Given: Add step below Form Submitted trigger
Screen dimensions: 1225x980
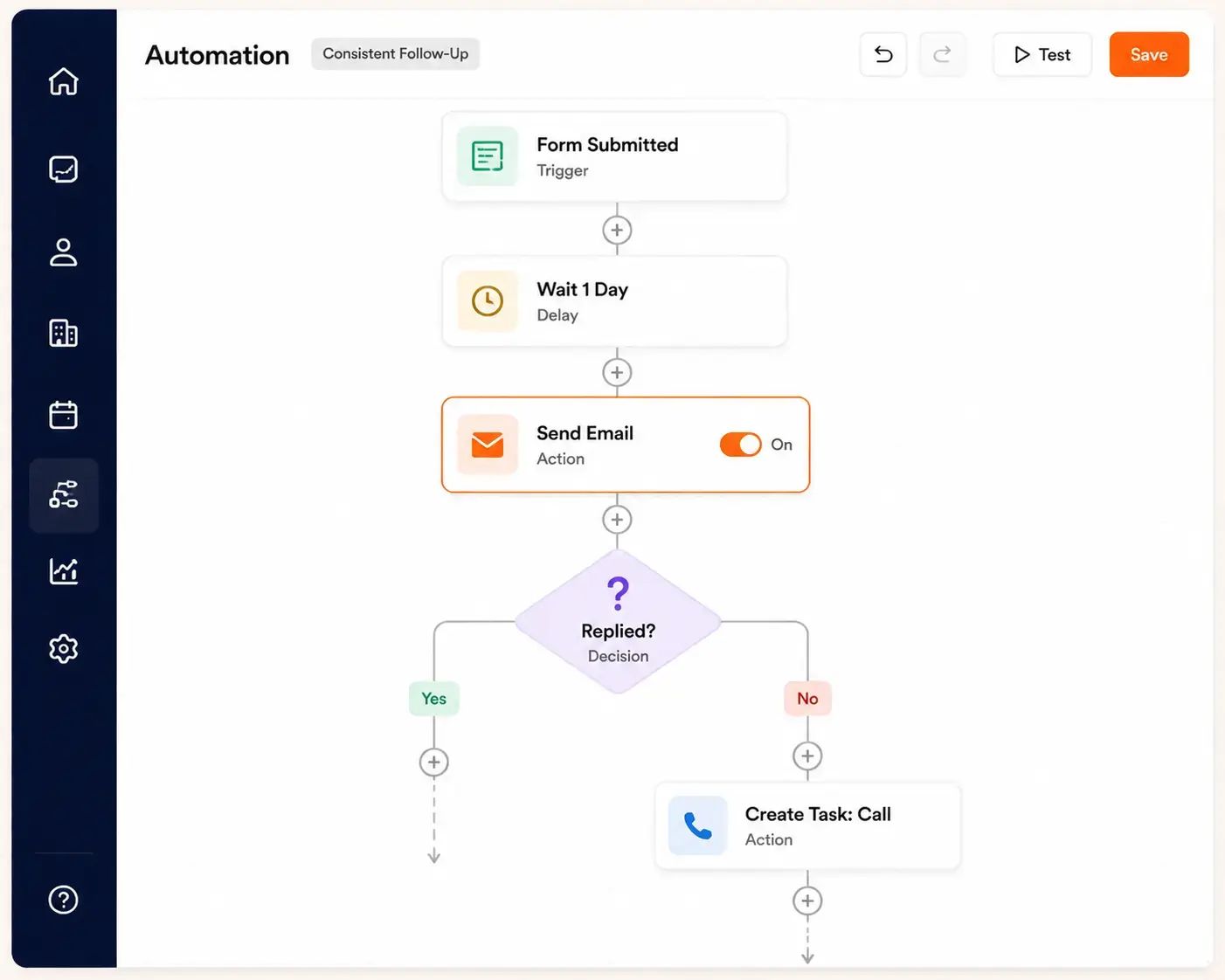Looking at the screenshot, I should click(617, 230).
